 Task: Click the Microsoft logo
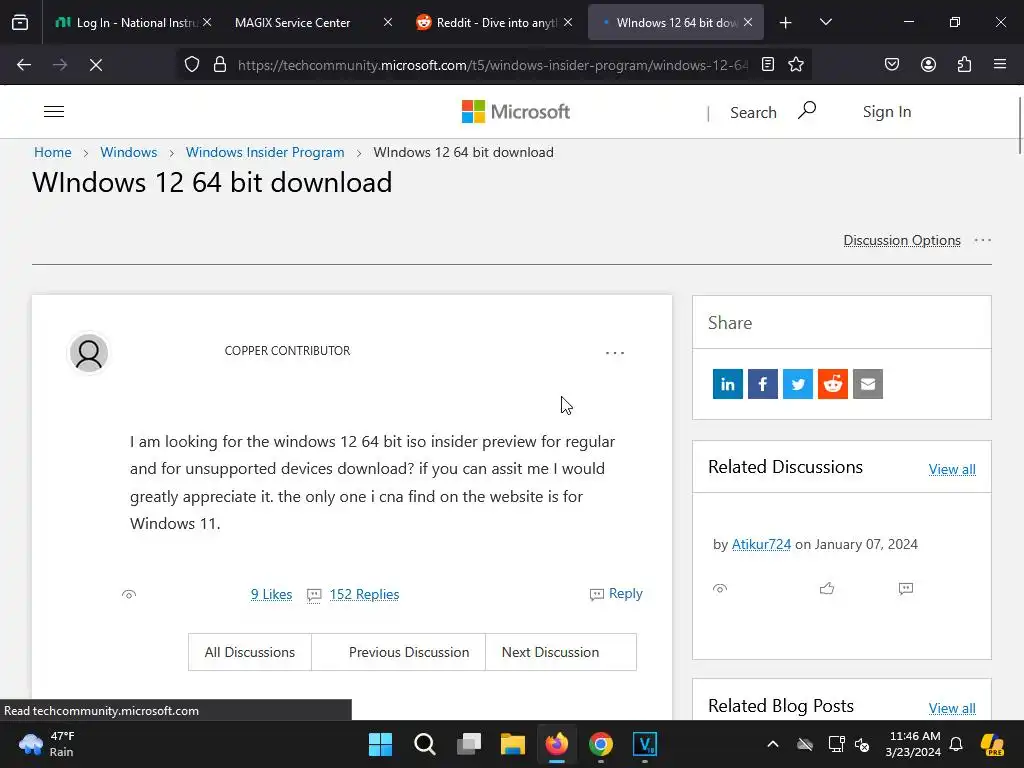[516, 112]
